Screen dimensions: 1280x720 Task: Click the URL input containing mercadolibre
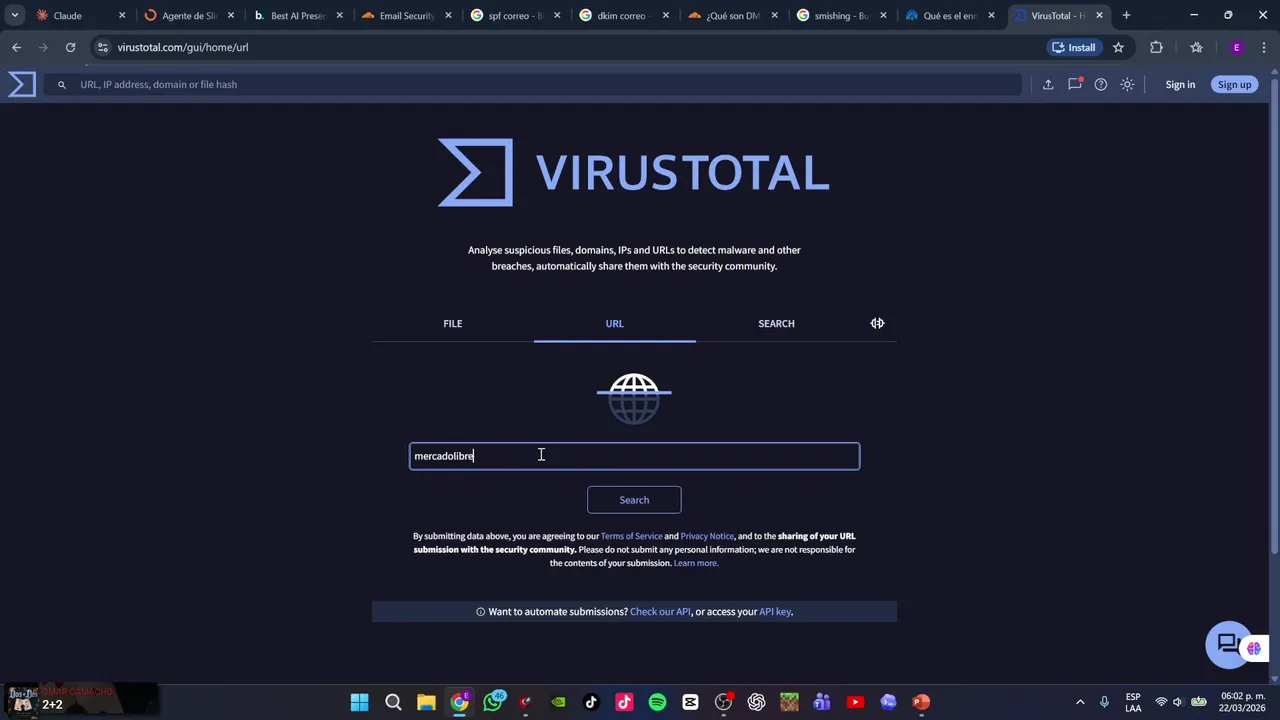tap(634, 456)
